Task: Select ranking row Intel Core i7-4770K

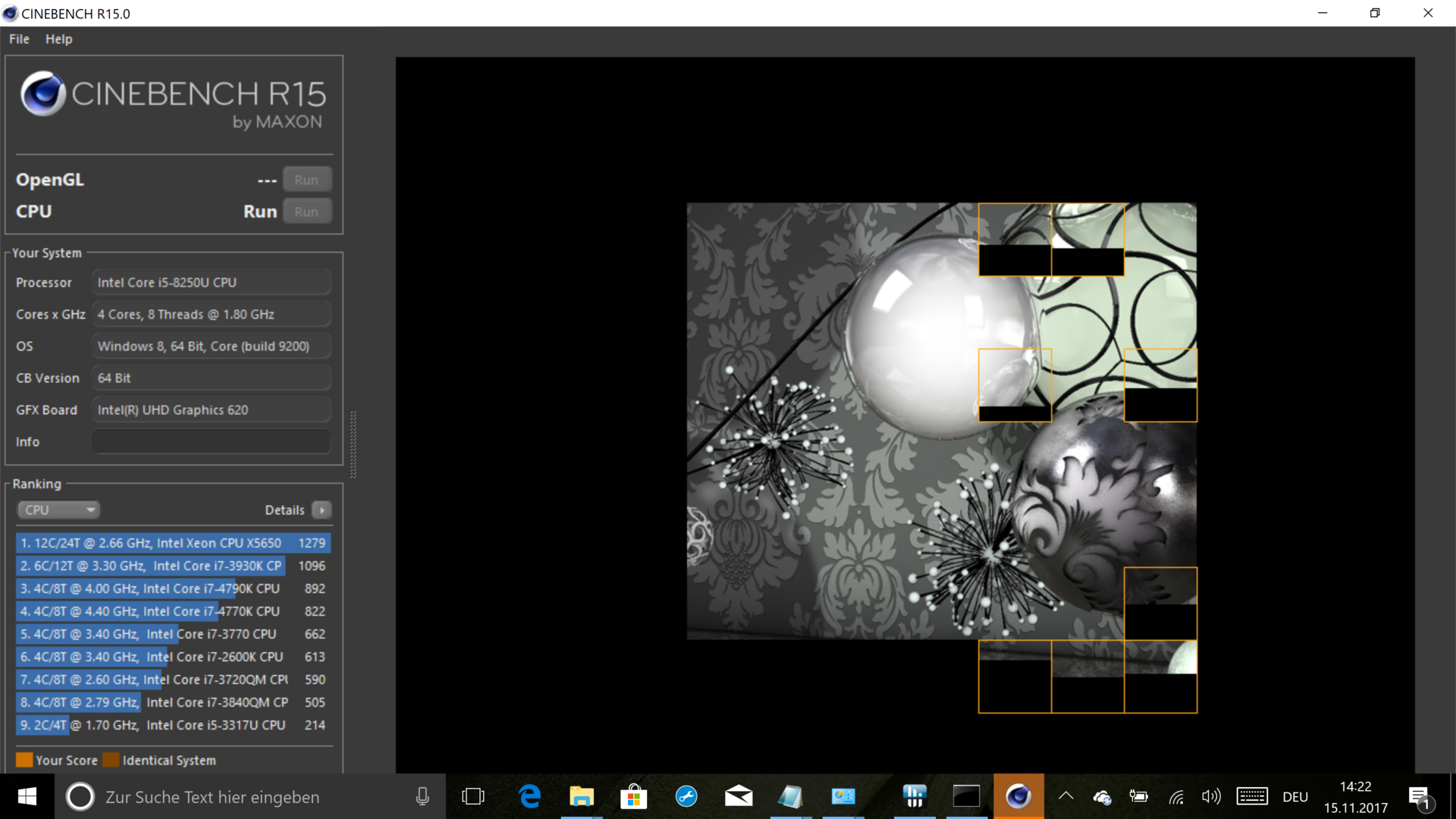Action: [173, 611]
